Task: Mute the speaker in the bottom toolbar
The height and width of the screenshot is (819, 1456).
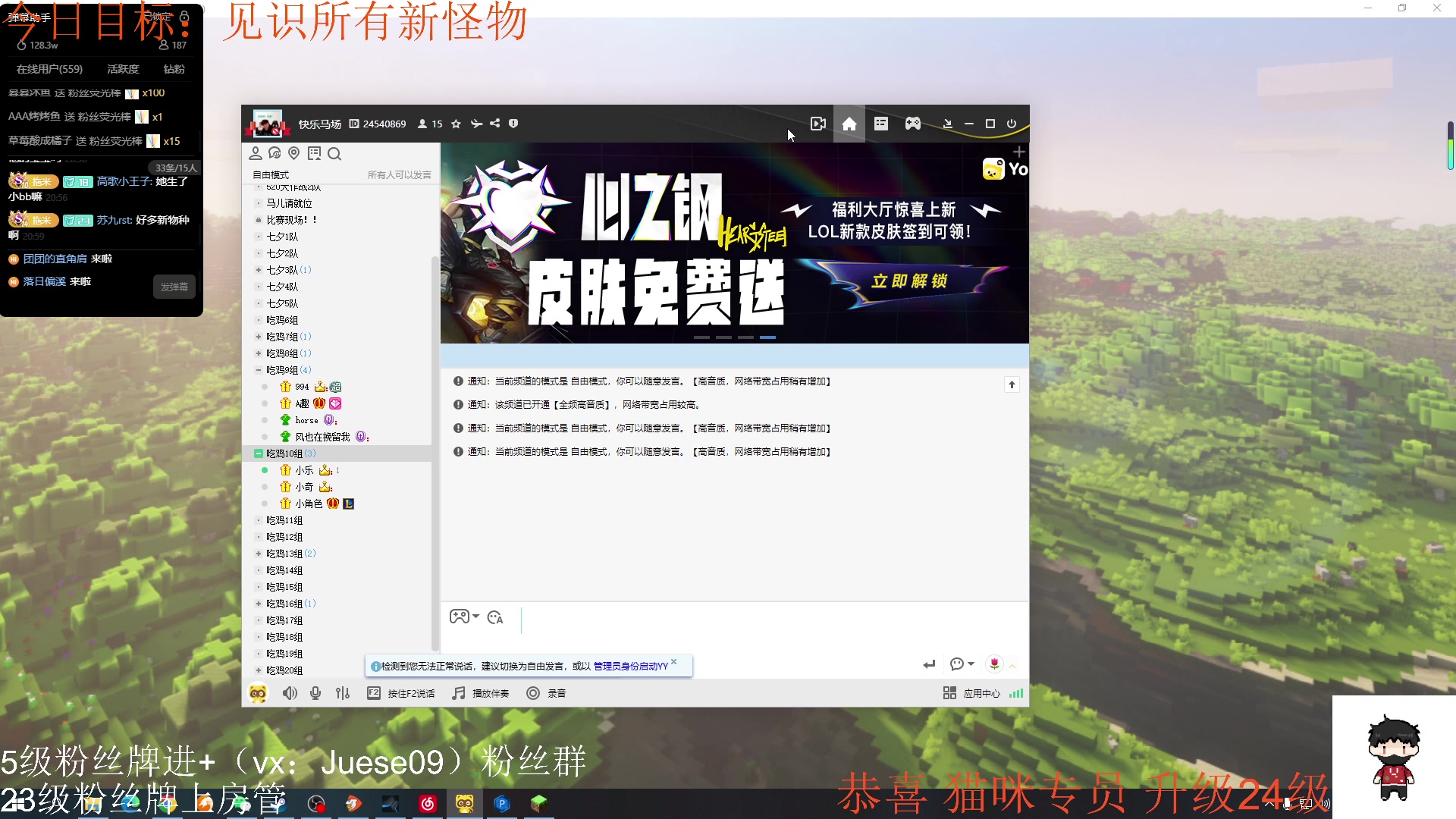Action: point(290,692)
